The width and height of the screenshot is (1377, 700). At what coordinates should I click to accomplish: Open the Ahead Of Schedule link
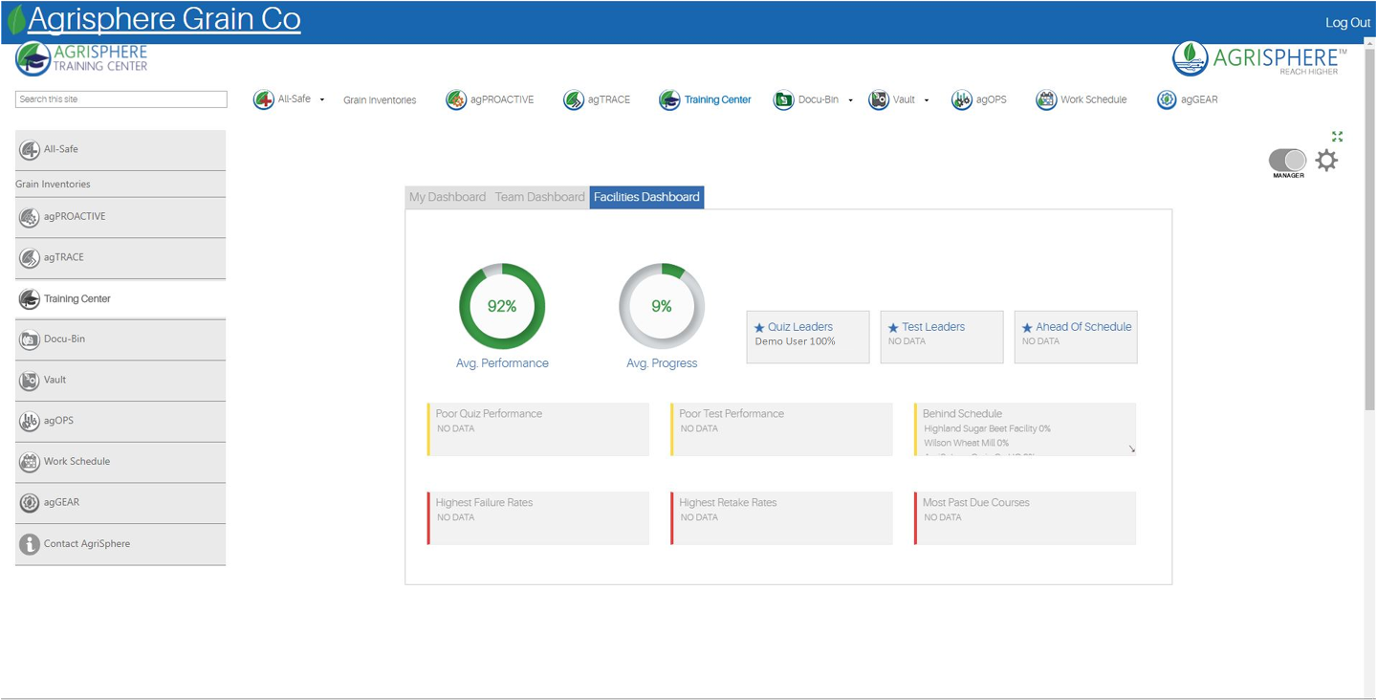[1084, 327]
